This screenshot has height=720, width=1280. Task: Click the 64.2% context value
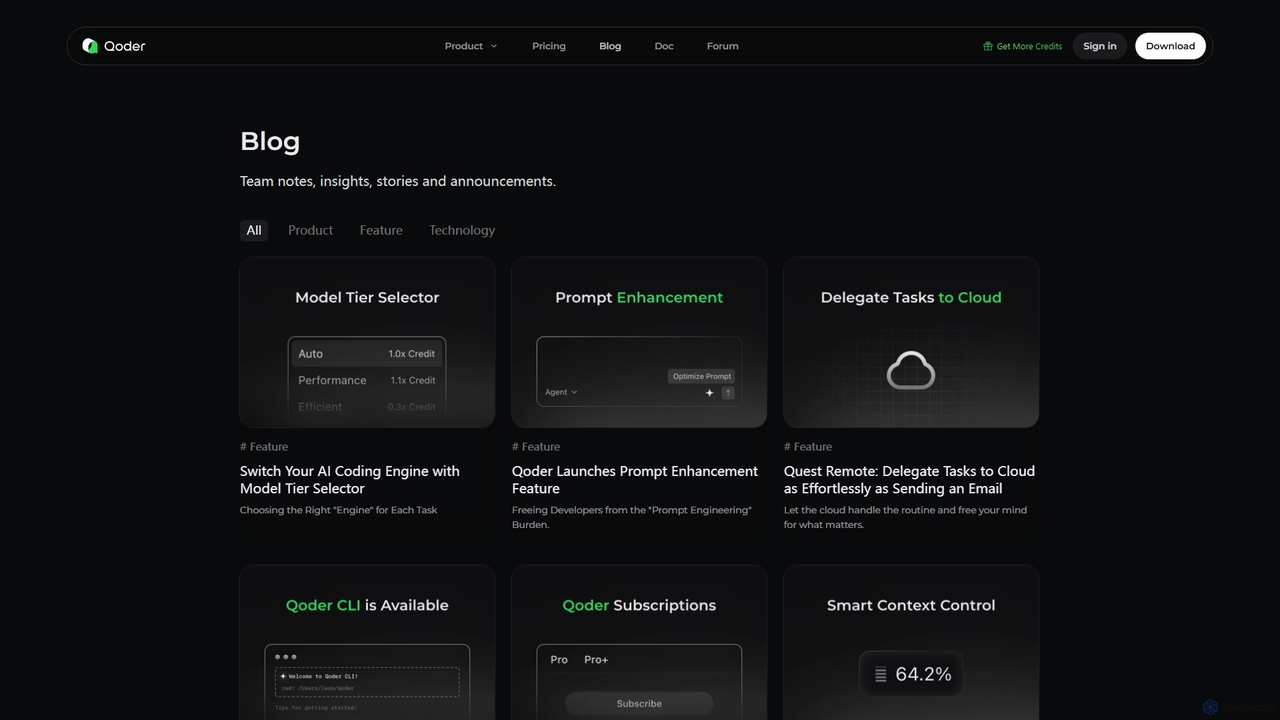pyautogui.click(x=923, y=674)
